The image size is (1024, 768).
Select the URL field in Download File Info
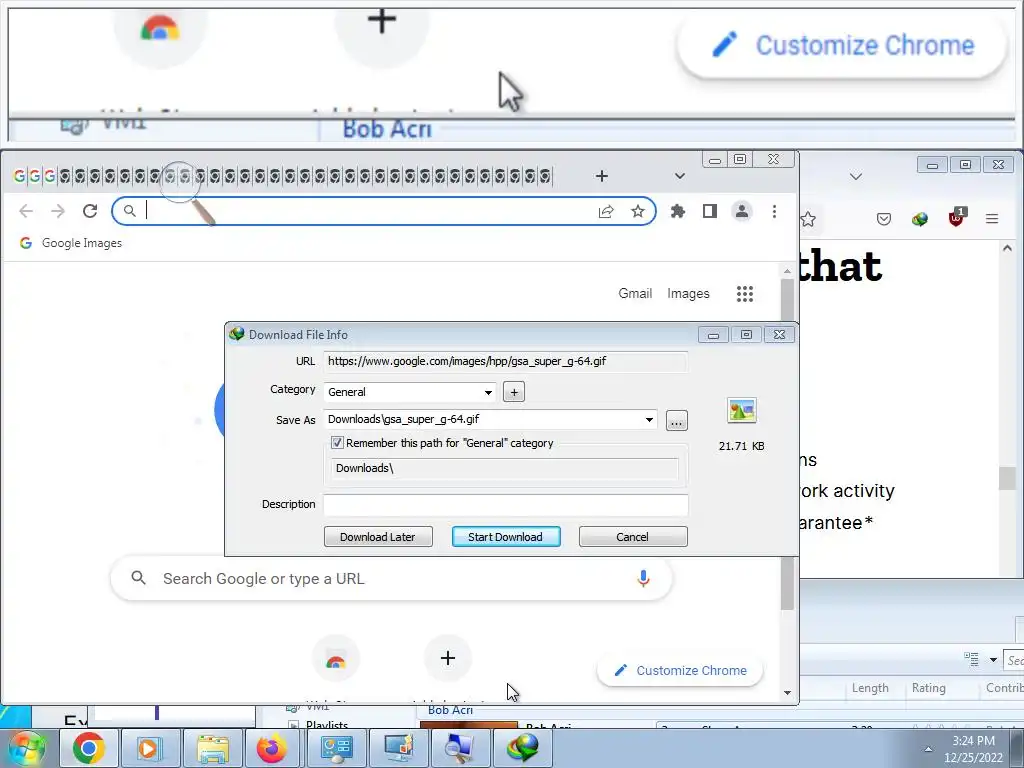click(505, 361)
